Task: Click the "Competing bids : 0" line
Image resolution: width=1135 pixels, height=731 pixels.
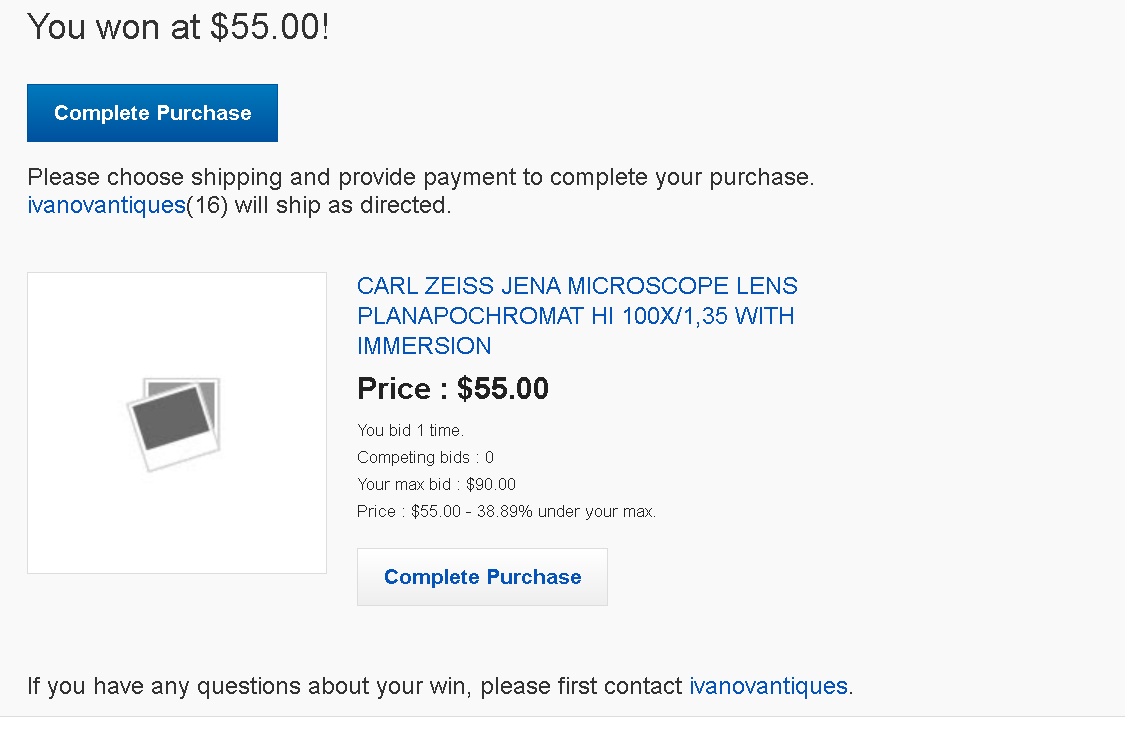Action: click(x=426, y=457)
